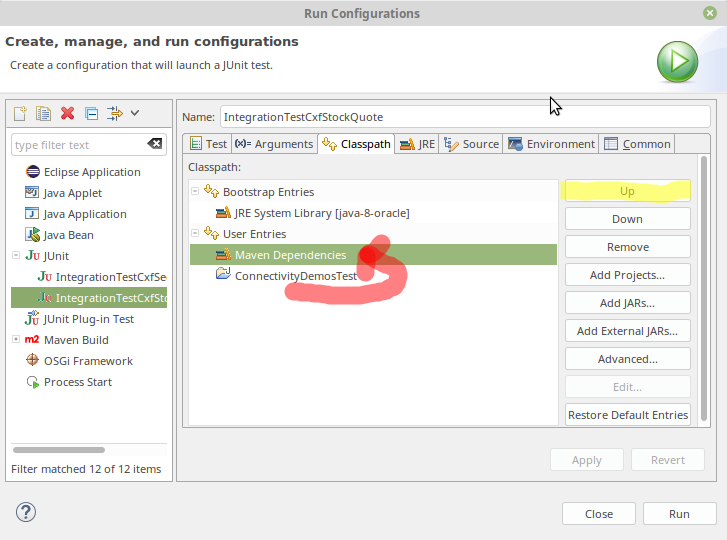This screenshot has height=540, width=727.
Task: Select Java Applet configuration type
Action: [x=72, y=193]
